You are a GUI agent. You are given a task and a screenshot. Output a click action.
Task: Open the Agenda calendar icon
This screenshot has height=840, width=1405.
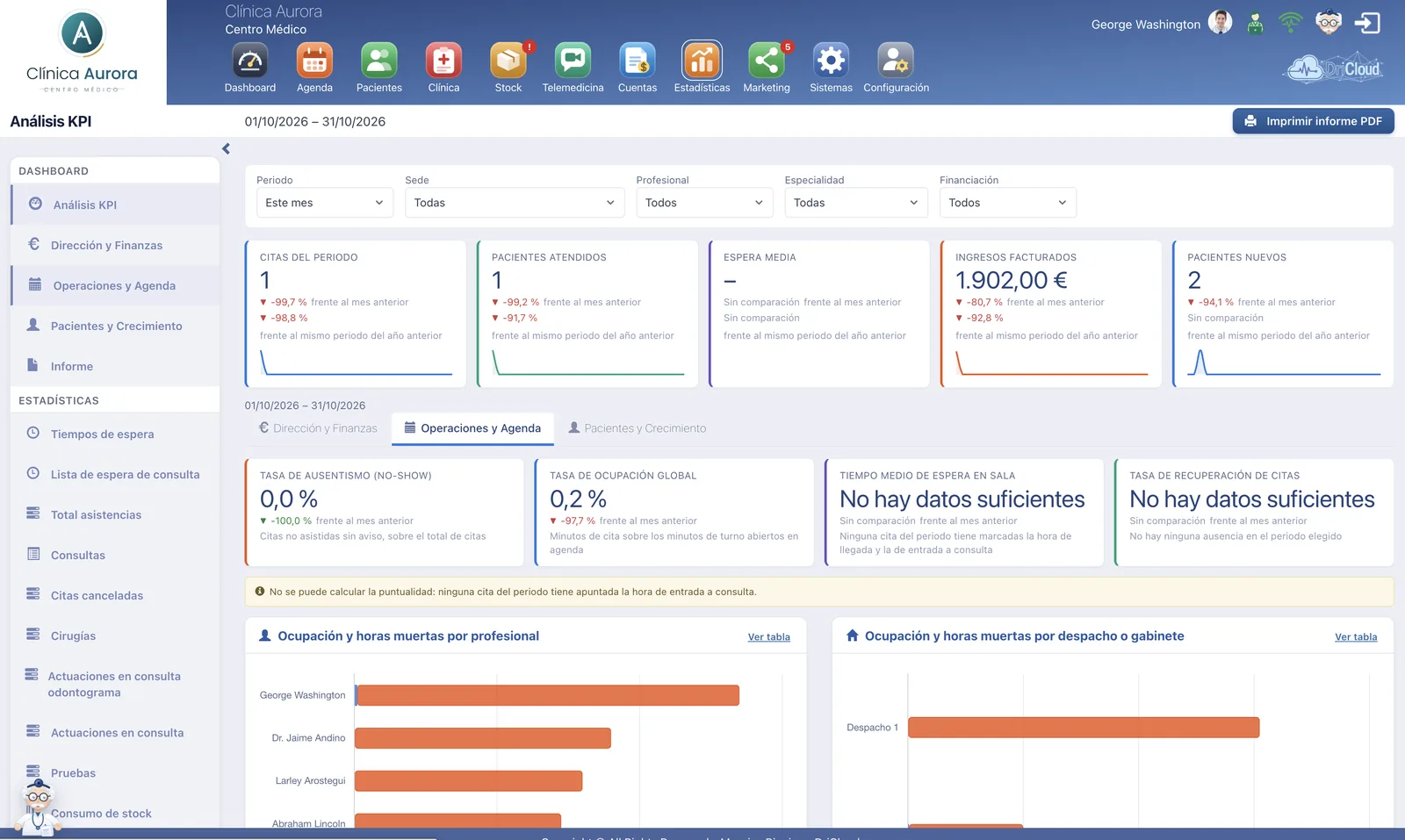[x=314, y=61]
